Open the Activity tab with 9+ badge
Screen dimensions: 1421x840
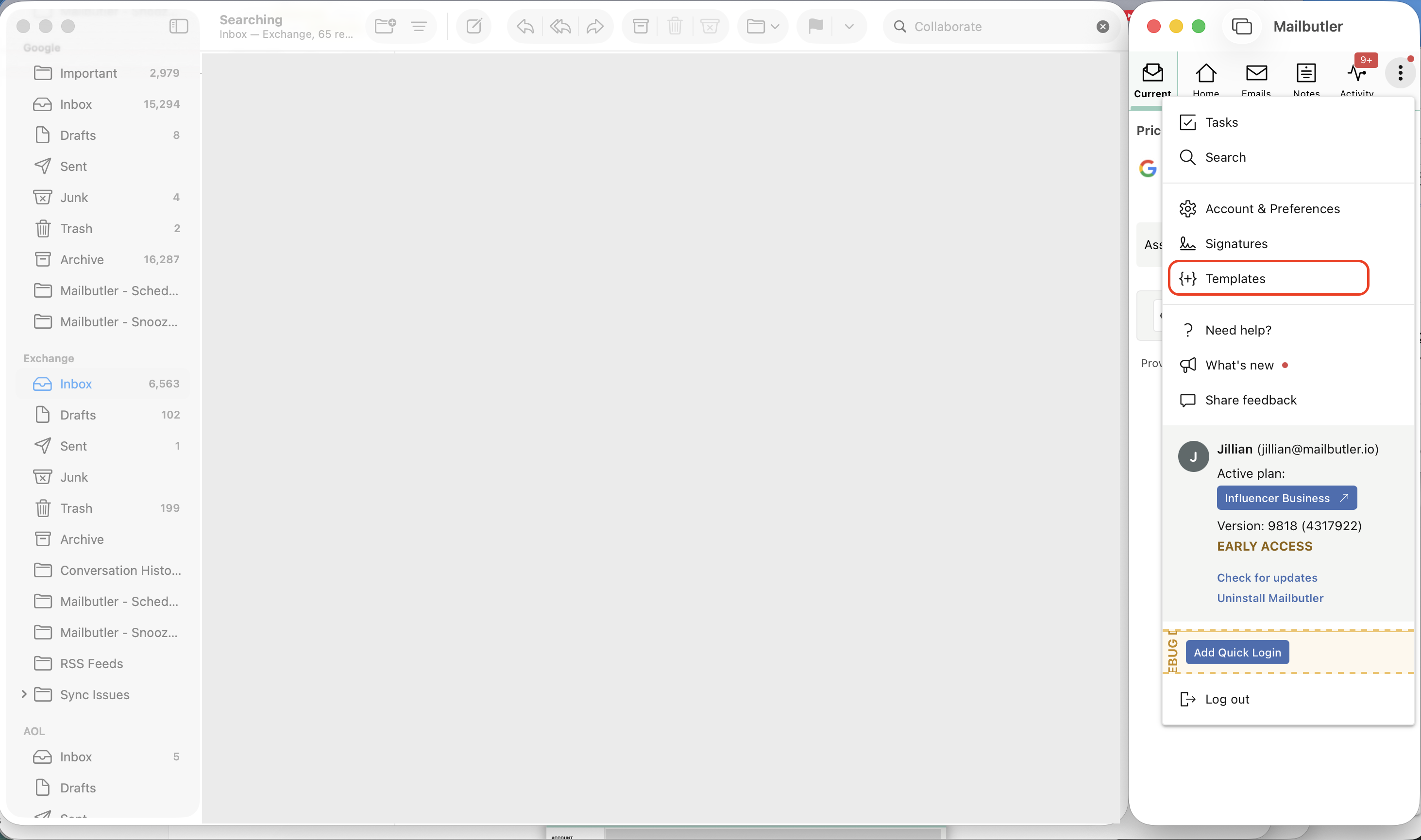point(1357,80)
